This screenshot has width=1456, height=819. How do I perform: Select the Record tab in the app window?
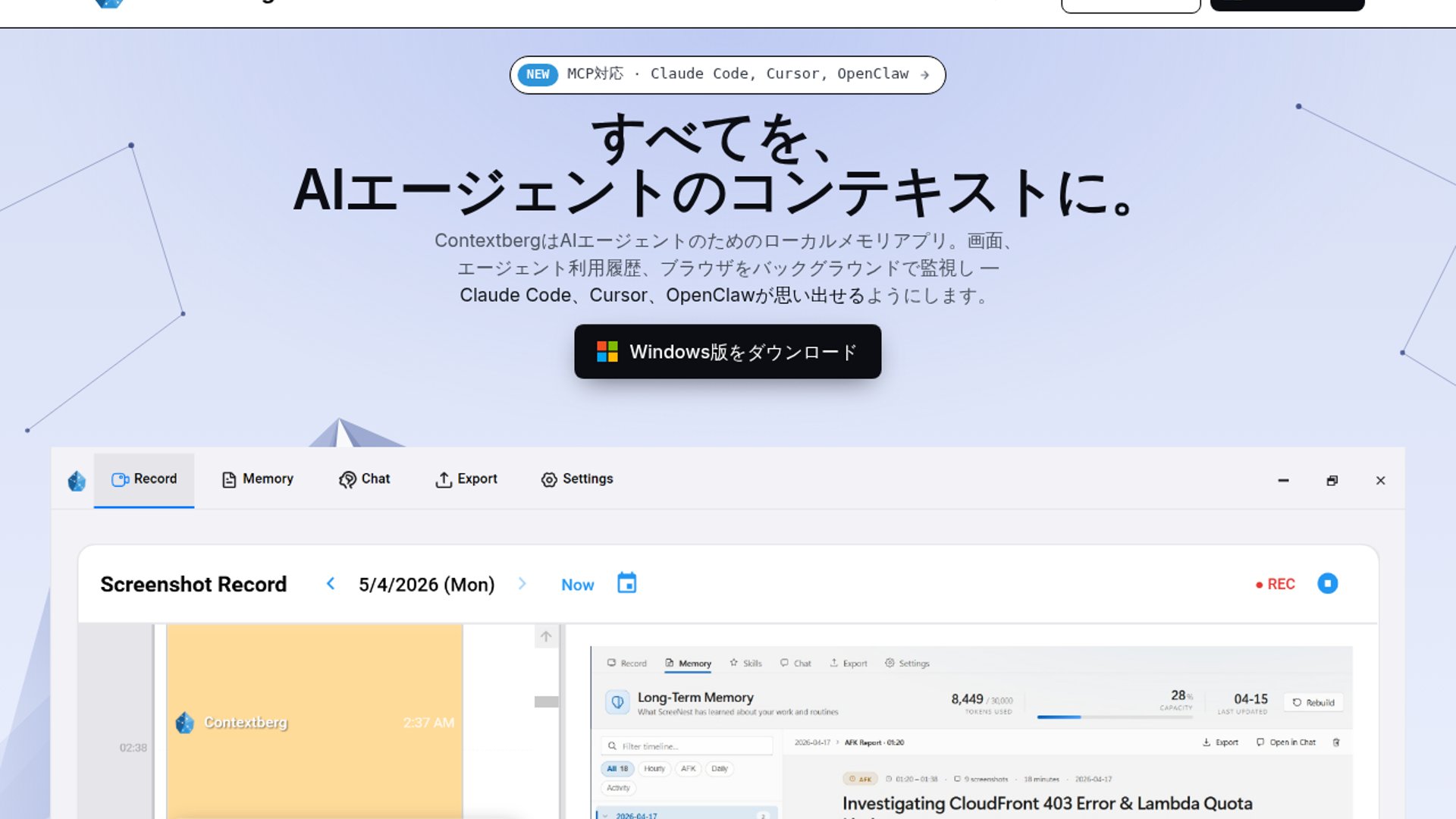coord(144,479)
